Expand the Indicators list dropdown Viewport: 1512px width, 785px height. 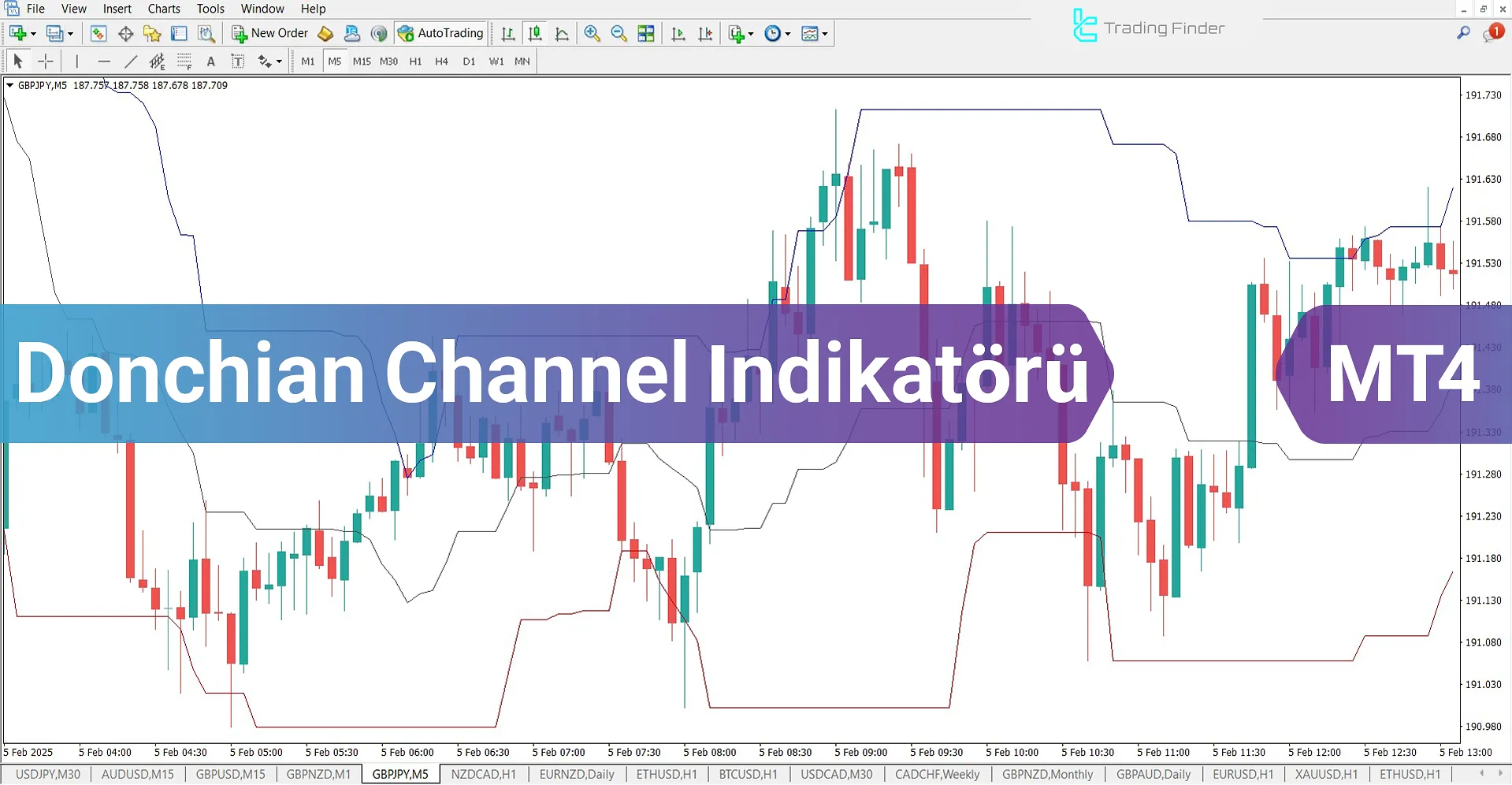750,33
